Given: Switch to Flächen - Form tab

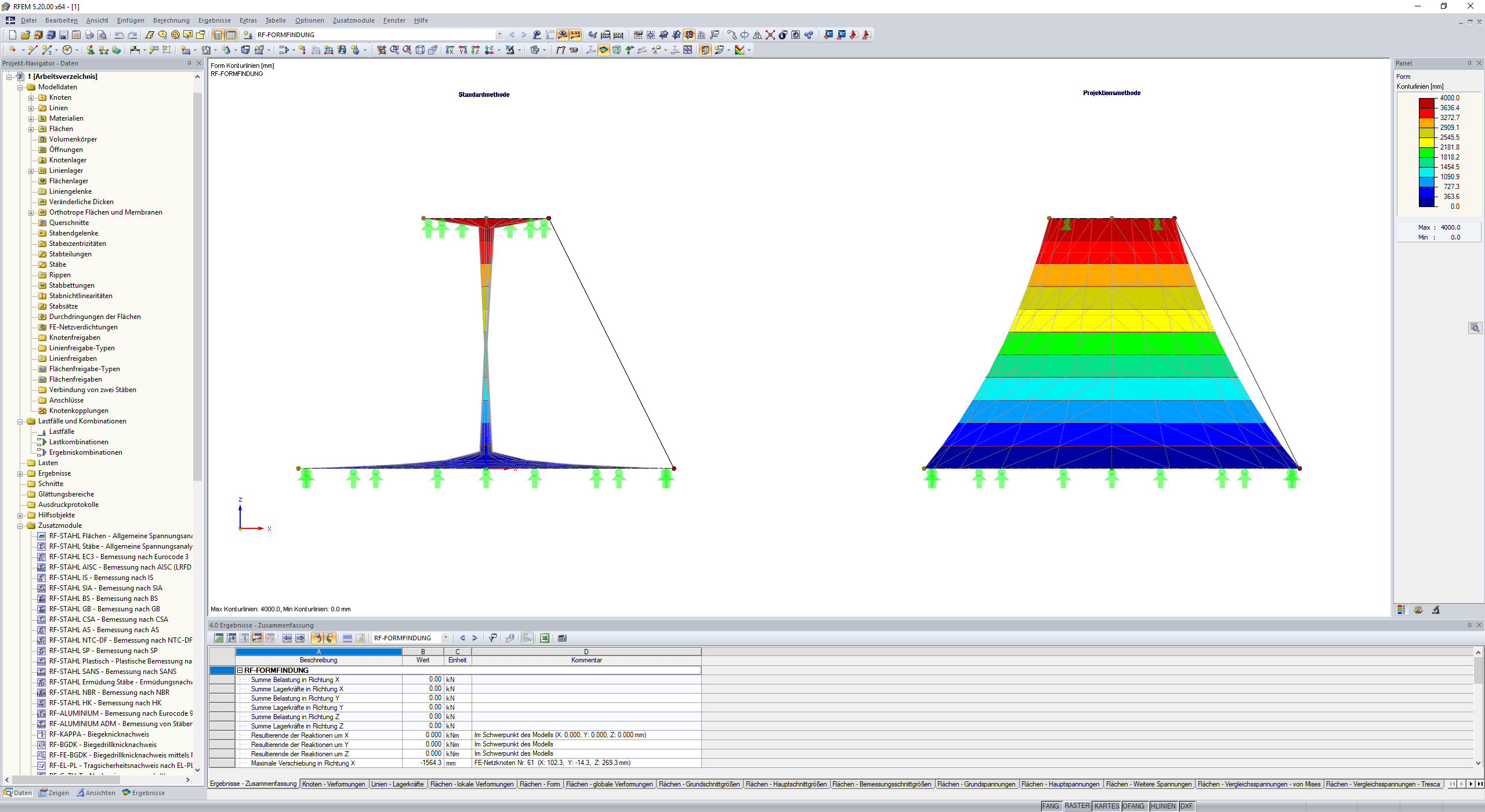Looking at the screenshot, I should tap(539, 784).
